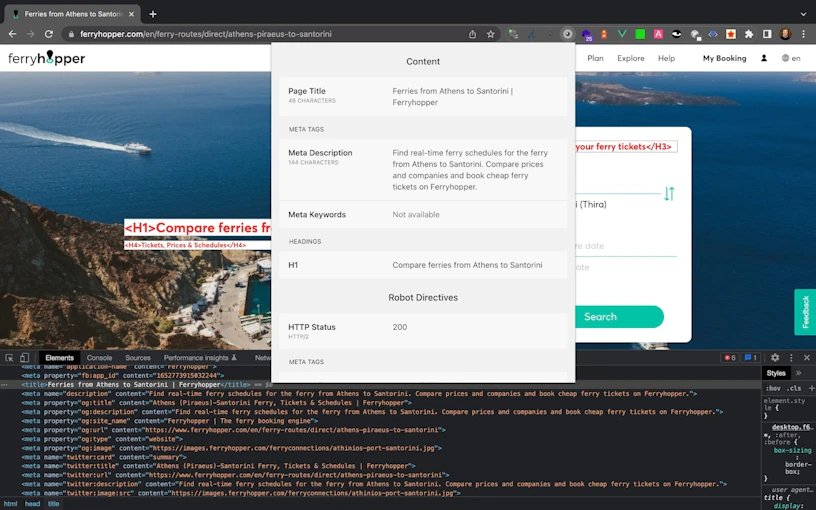Click My Booking link
Screen dimensions: 816x510
[x=724, y=58]
